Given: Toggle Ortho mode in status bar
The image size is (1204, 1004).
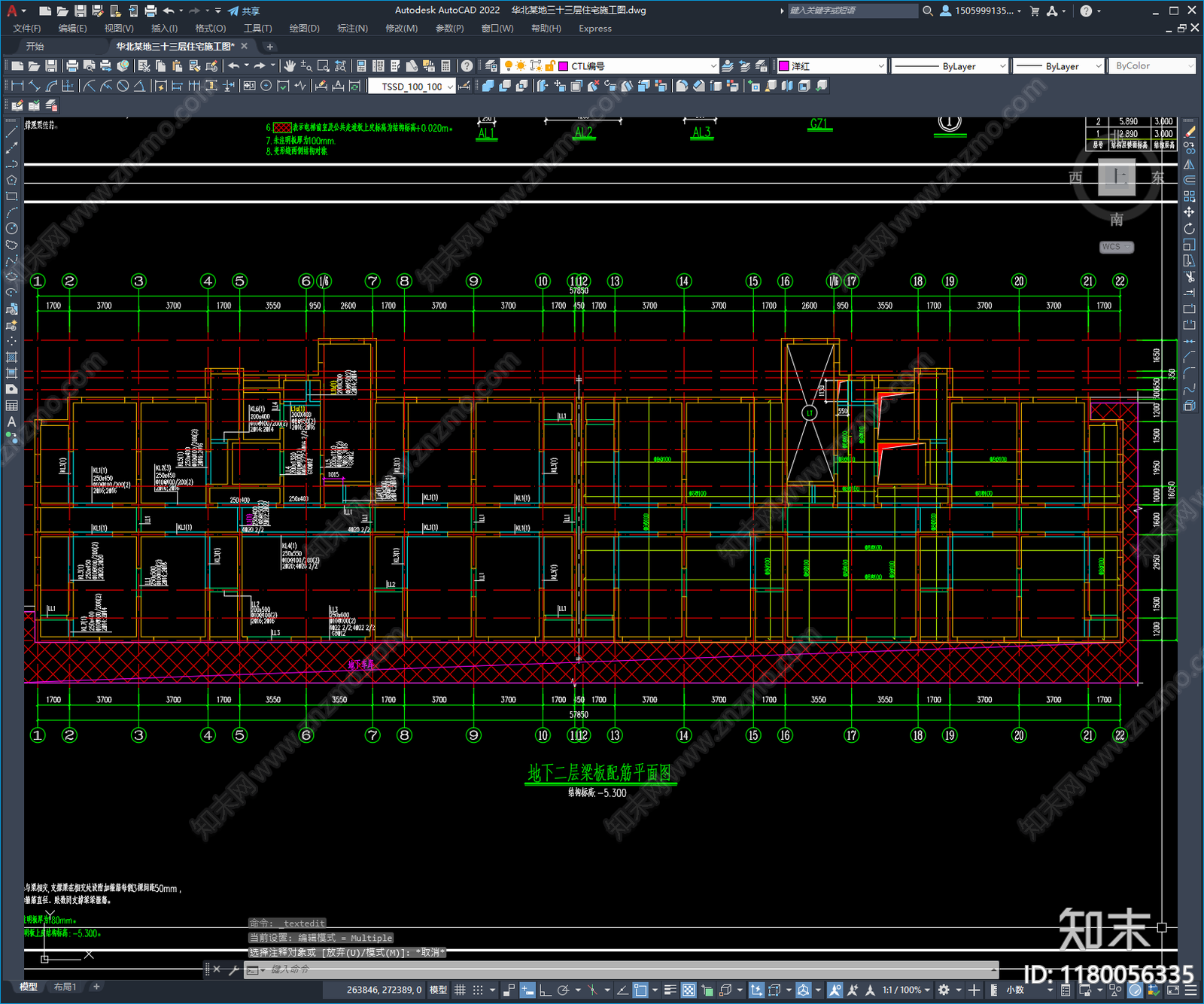Looking at the screenshot, I should [545, 990].
